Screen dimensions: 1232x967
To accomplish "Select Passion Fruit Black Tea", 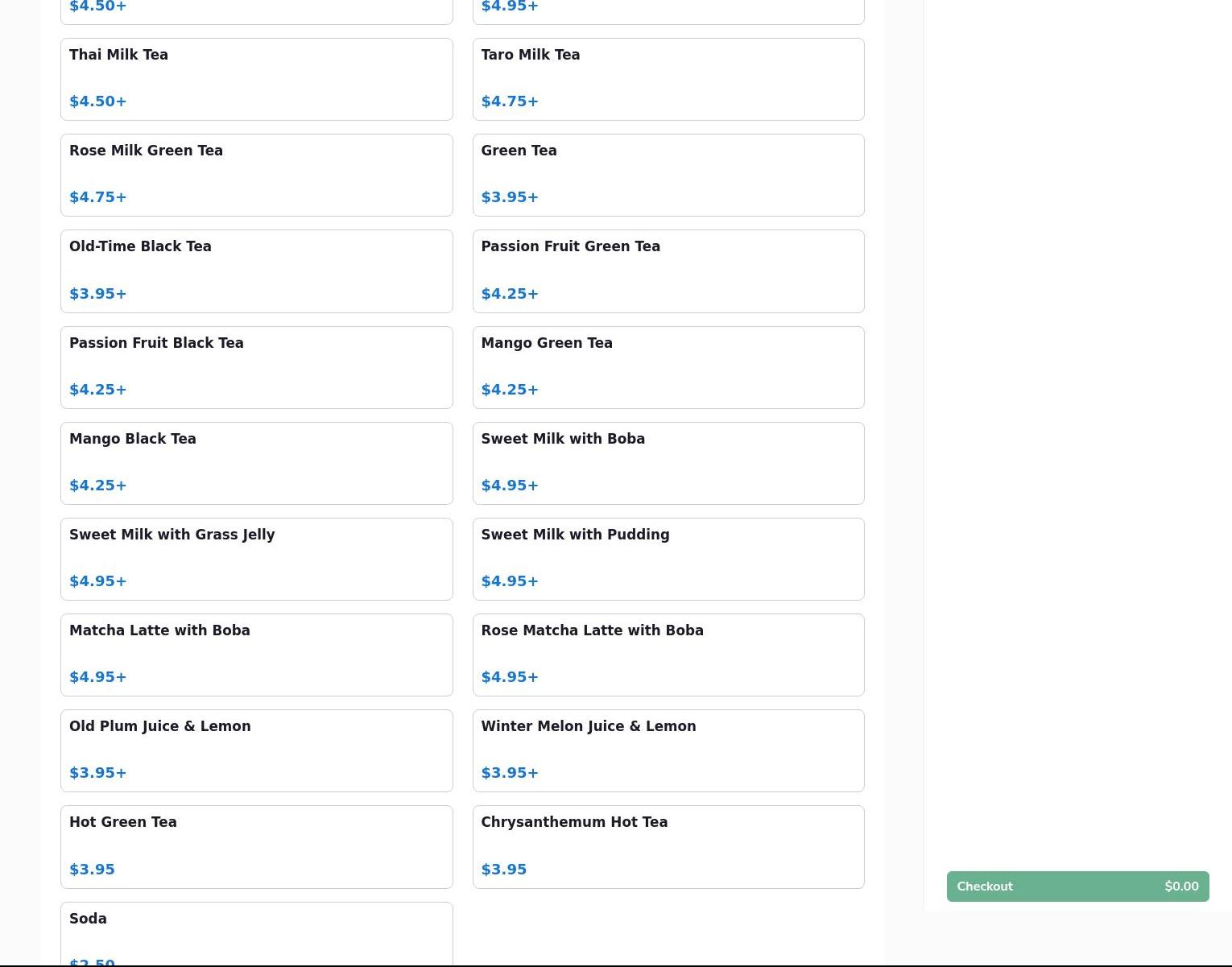I will (256, 367).
